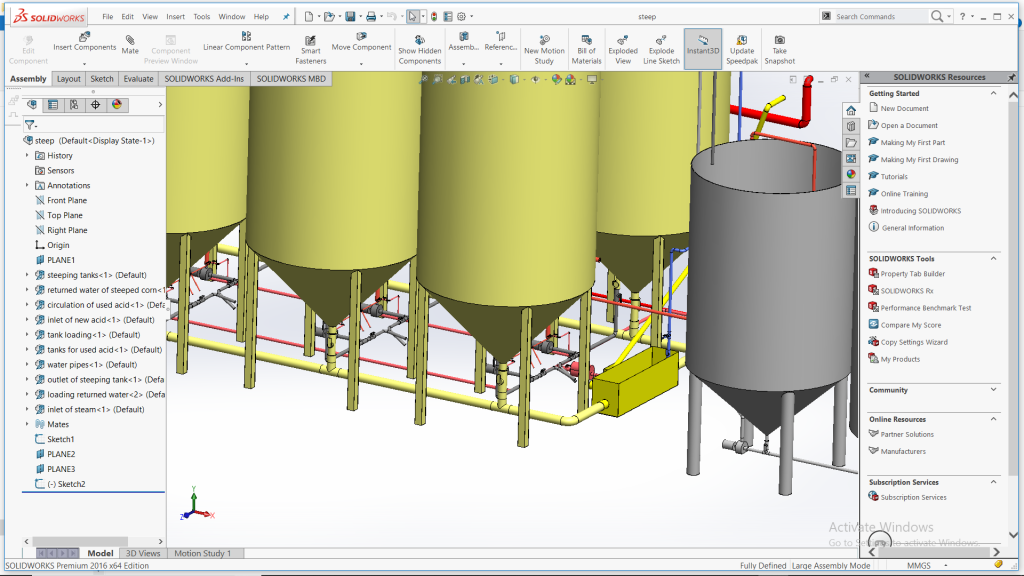Open Bill of Materials tool

(587, 41)
